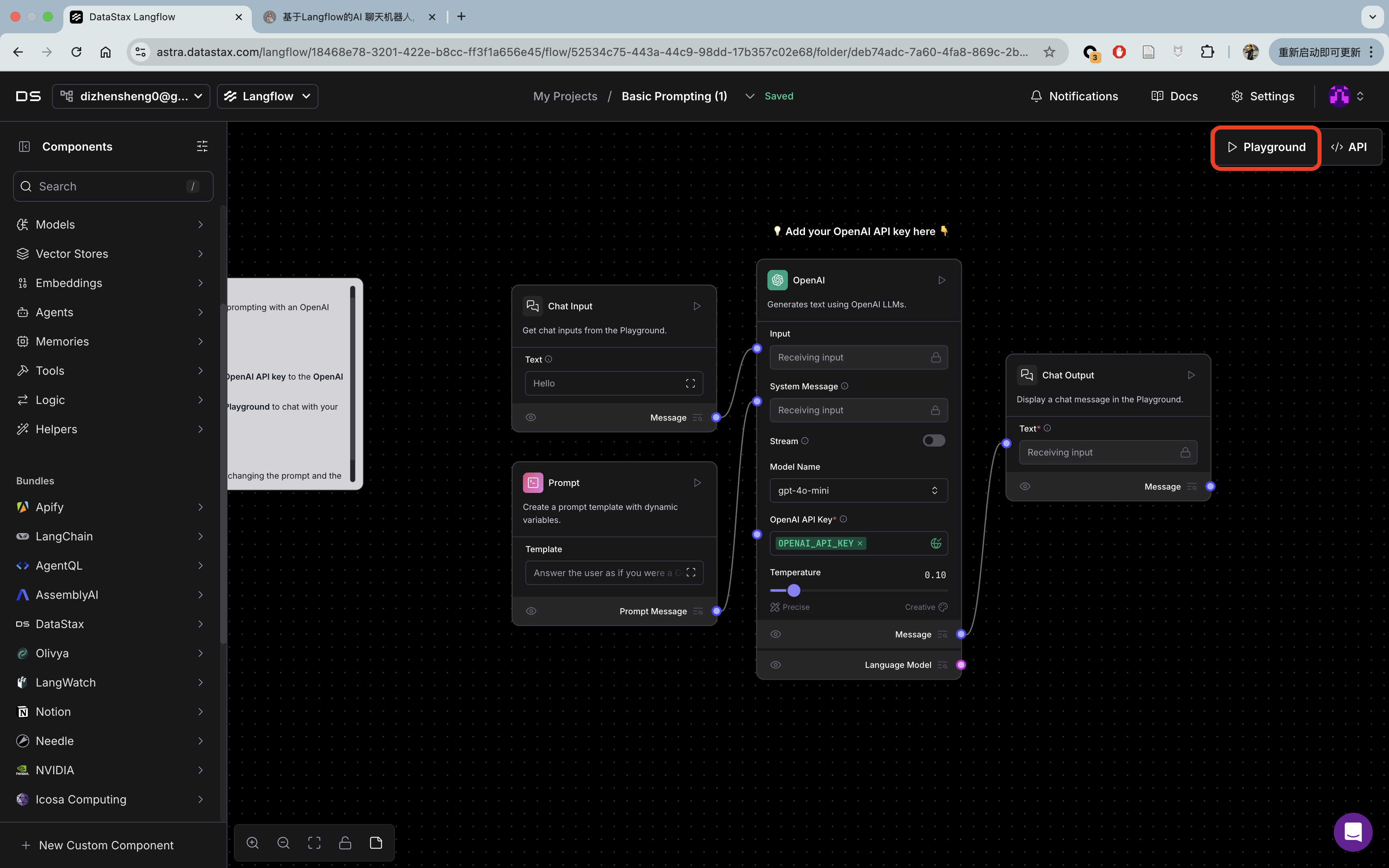Viewport: 1389px width, 868px height.
Task: Open the API panel
Action: (x=1349, y=147)
